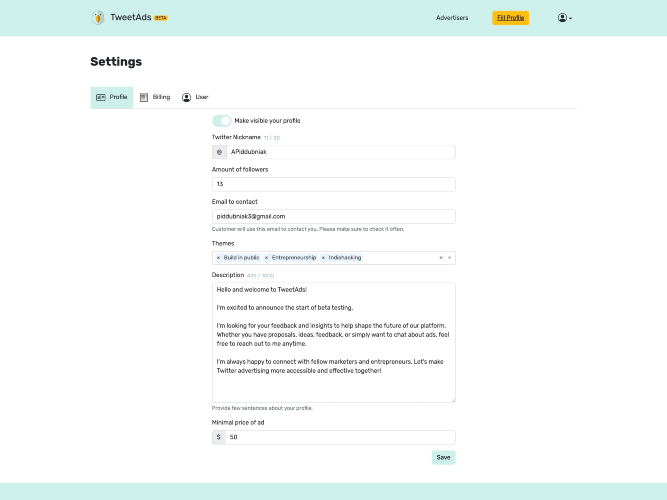Clear all selected themes
This screenshot has width=667, height=500.
[441, 258]
